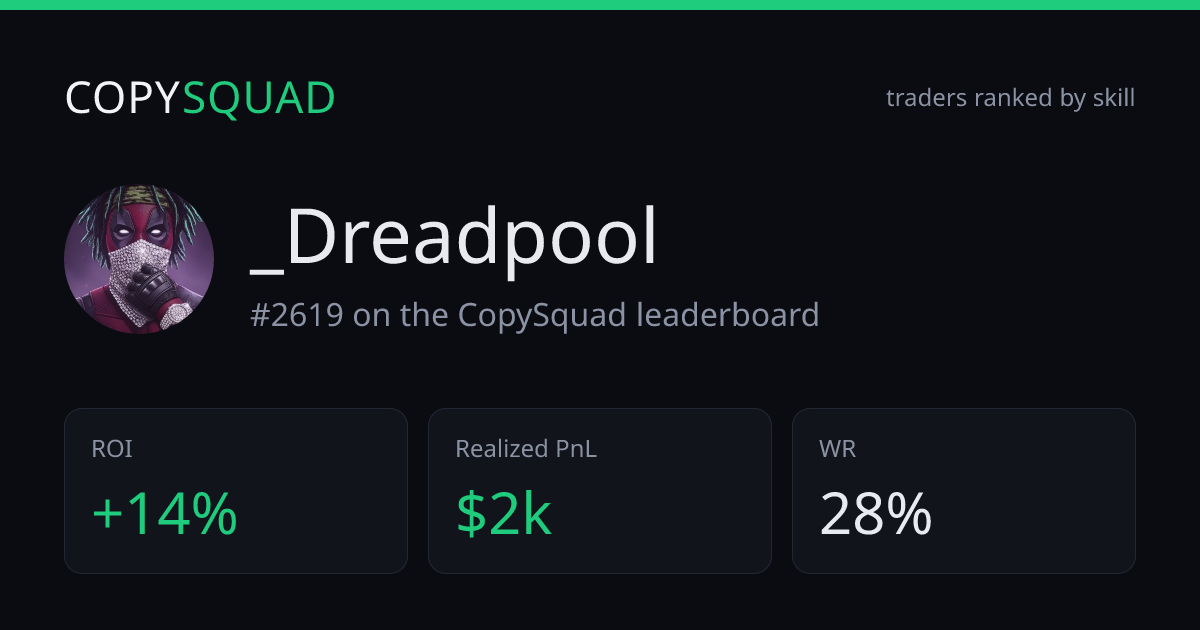This screenshot has width=1200, height=630.
Task: Open the Realized PnL stat card
Action: [600, 491]
